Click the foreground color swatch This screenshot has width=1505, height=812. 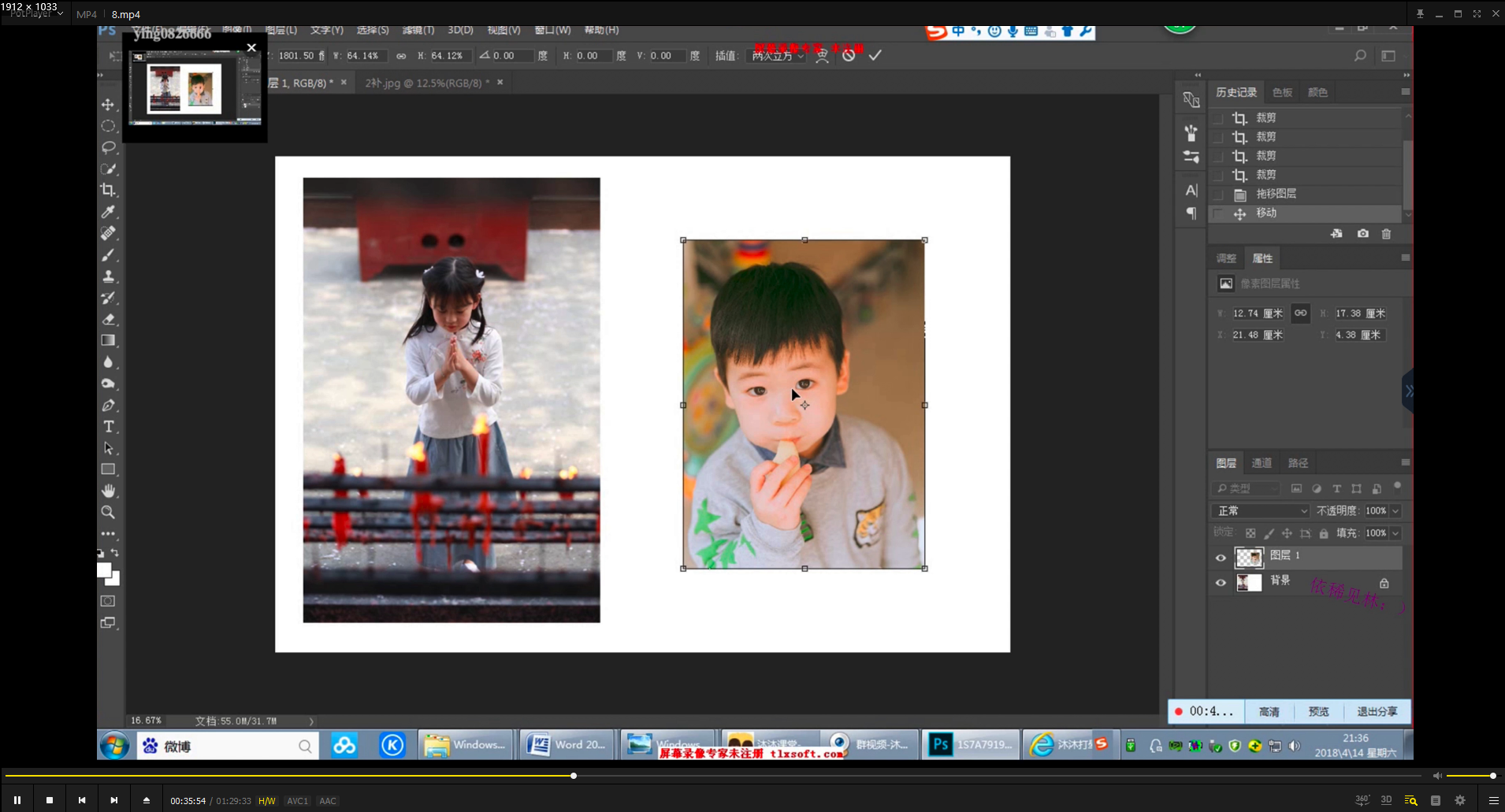click(x=104, y=570)
